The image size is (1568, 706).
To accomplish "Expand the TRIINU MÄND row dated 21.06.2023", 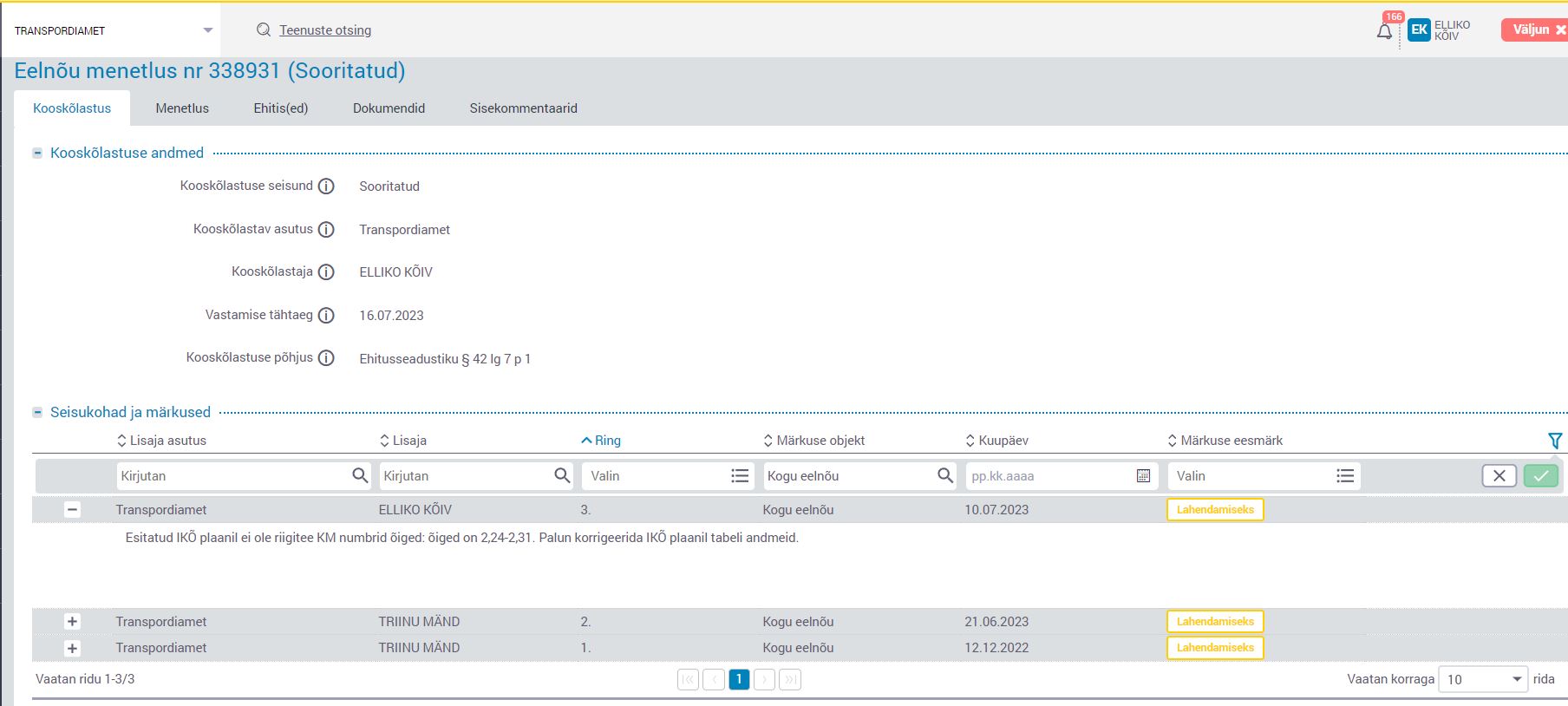I will click(x=73, y=622).
